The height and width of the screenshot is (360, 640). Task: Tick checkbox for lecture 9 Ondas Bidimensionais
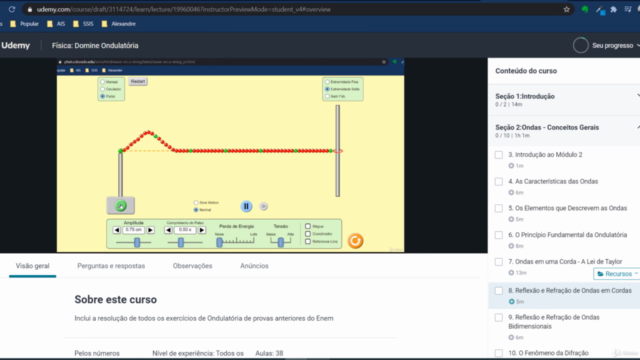[x=499, y=318]
